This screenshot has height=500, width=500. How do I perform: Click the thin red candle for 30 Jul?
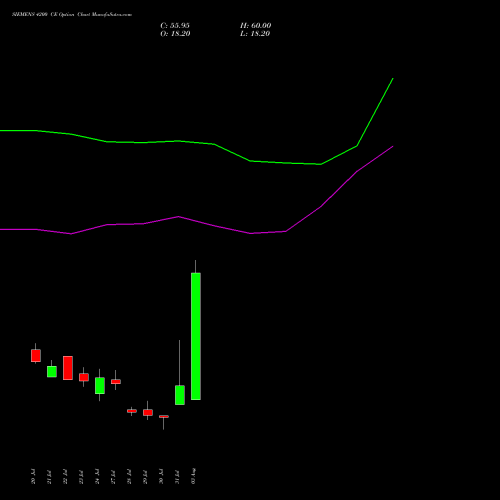pyautogui.click(x=164, y=416)
